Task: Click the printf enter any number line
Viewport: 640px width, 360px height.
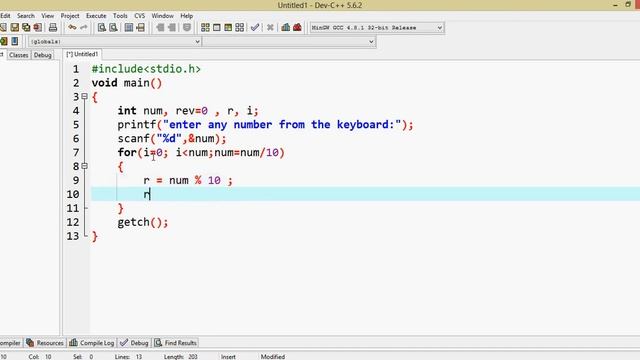Action: coord(265,124)
